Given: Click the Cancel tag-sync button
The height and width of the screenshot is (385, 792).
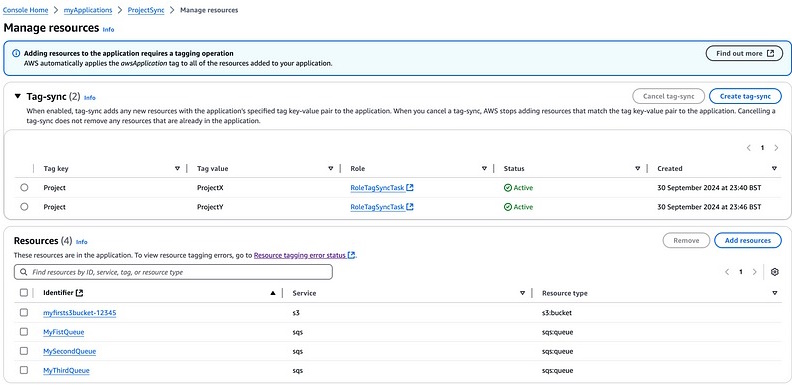Looking at the screenshot, I should coord(668,96).
